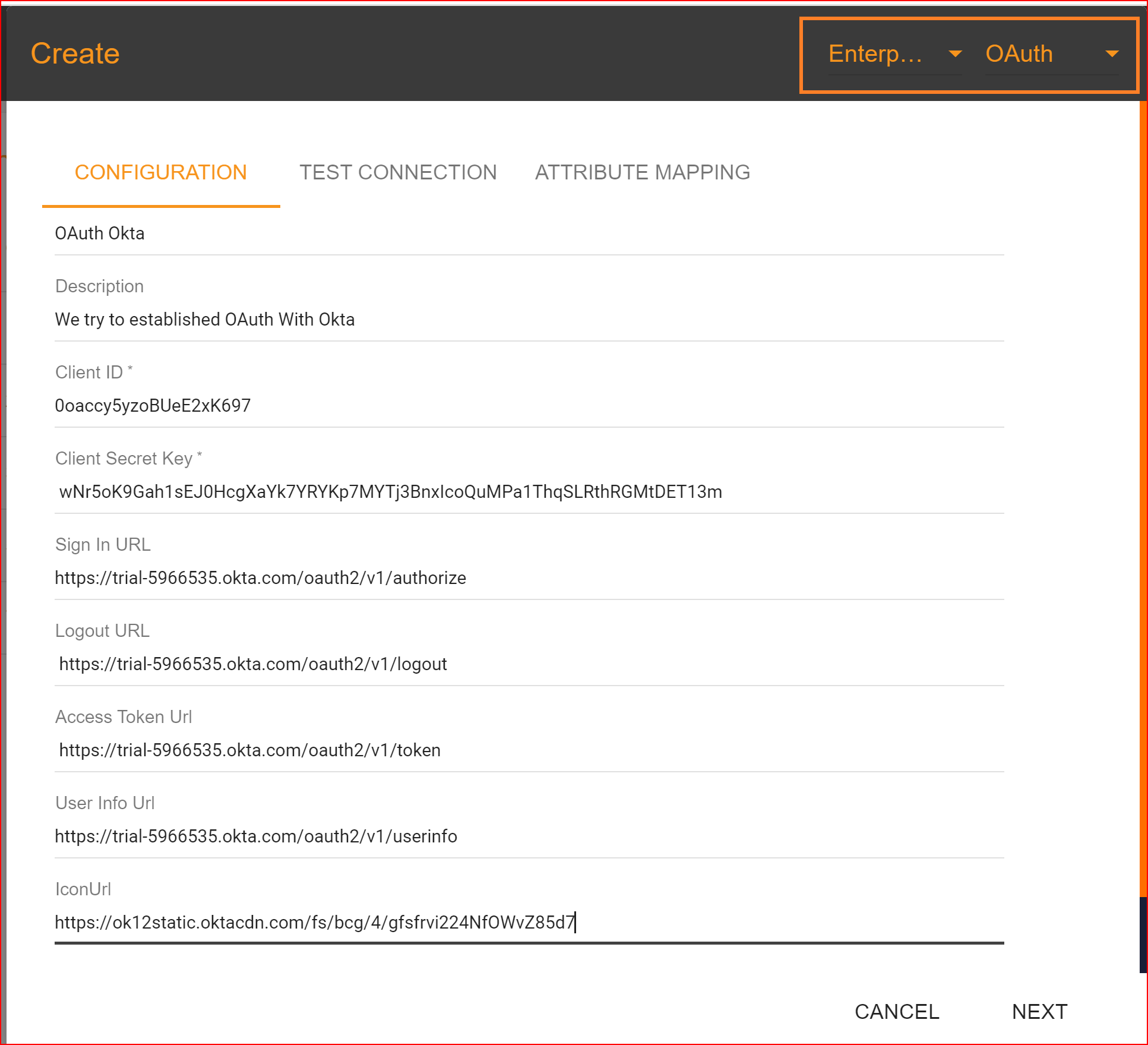
Task: Click the Description label
Action: (99, 286)
